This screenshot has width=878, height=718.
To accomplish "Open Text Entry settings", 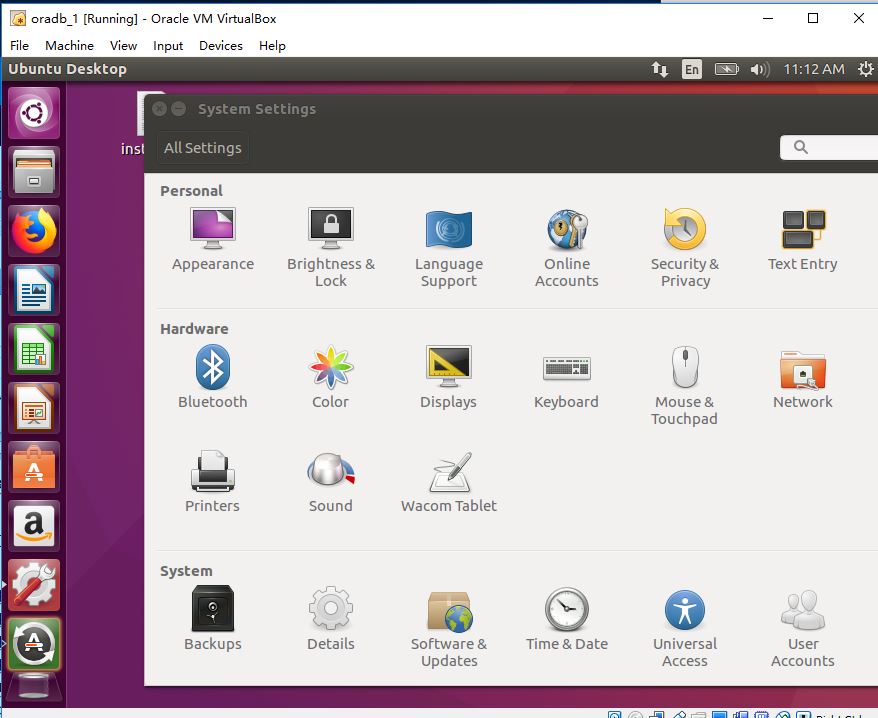I will (x=802, y=239).
